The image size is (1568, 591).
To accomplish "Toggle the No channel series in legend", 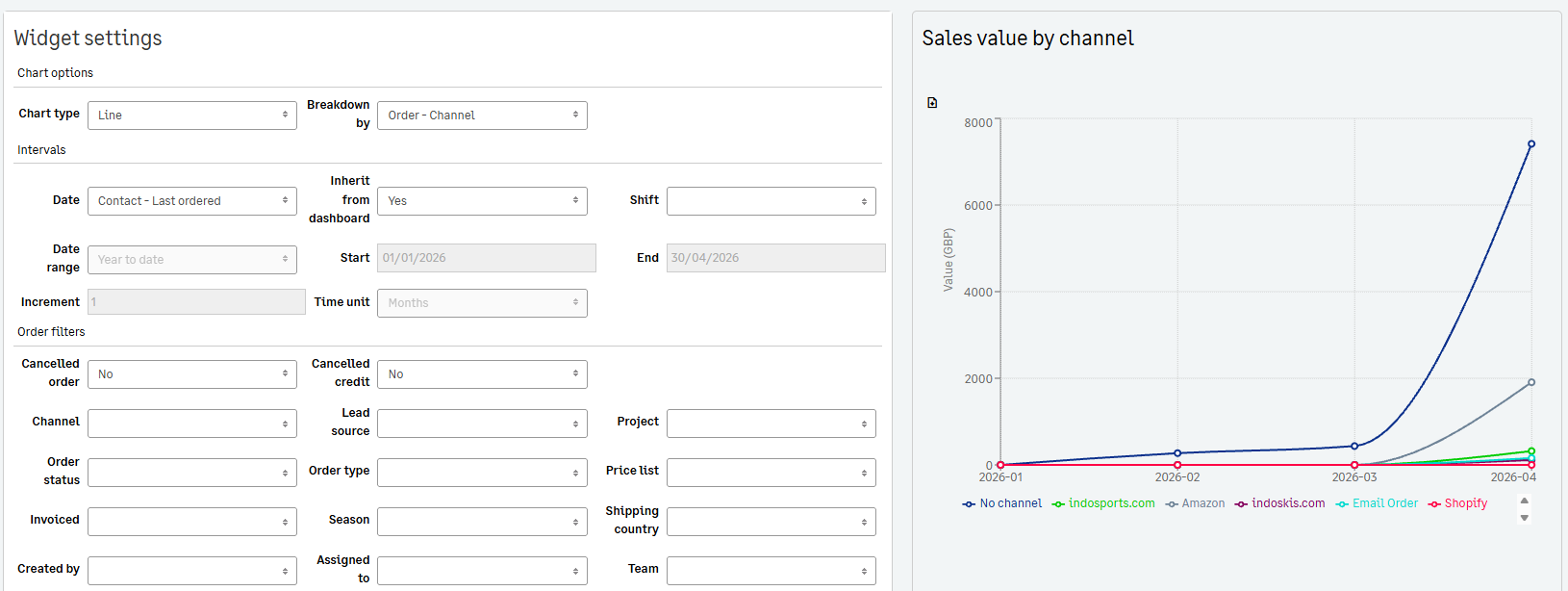I will tap(1002, 503).
